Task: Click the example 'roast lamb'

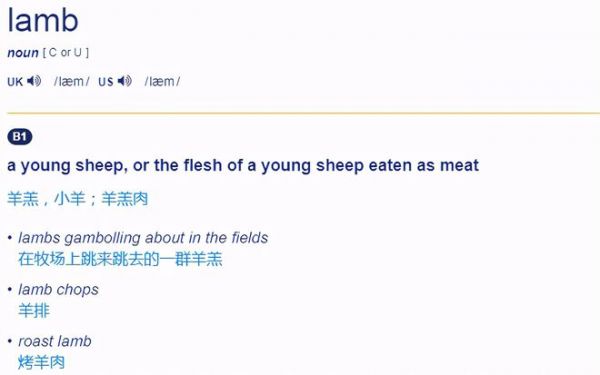Action: click(x=55, y=341)
